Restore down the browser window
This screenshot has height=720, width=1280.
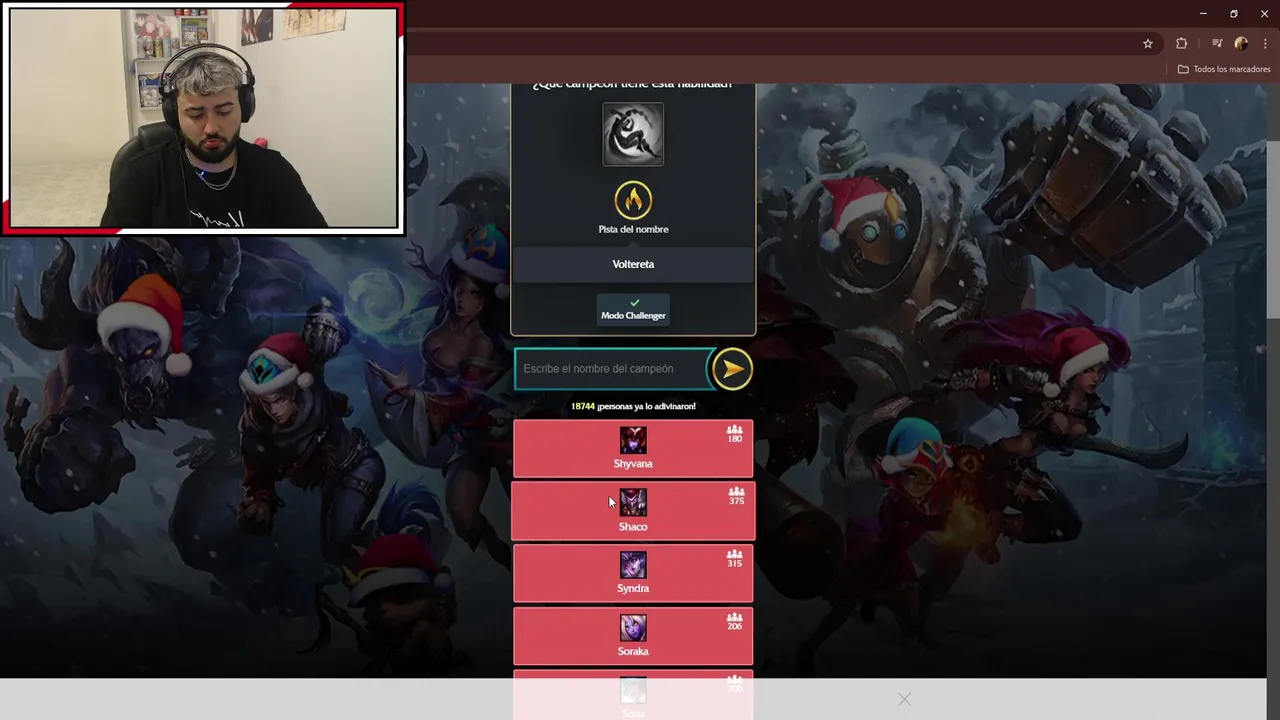[x=1234, y=13]
